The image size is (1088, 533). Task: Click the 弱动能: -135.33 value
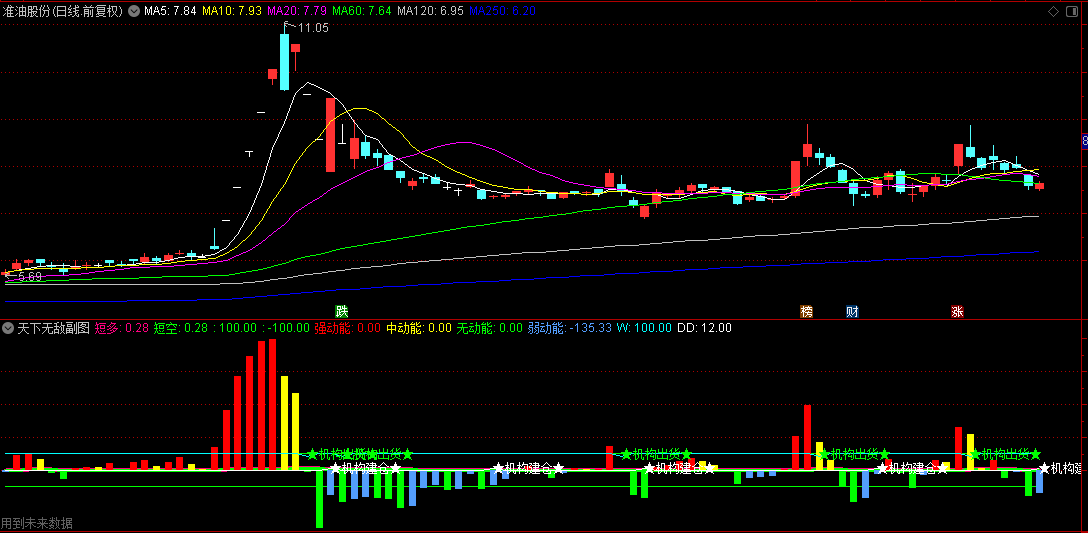pos(570,328)
